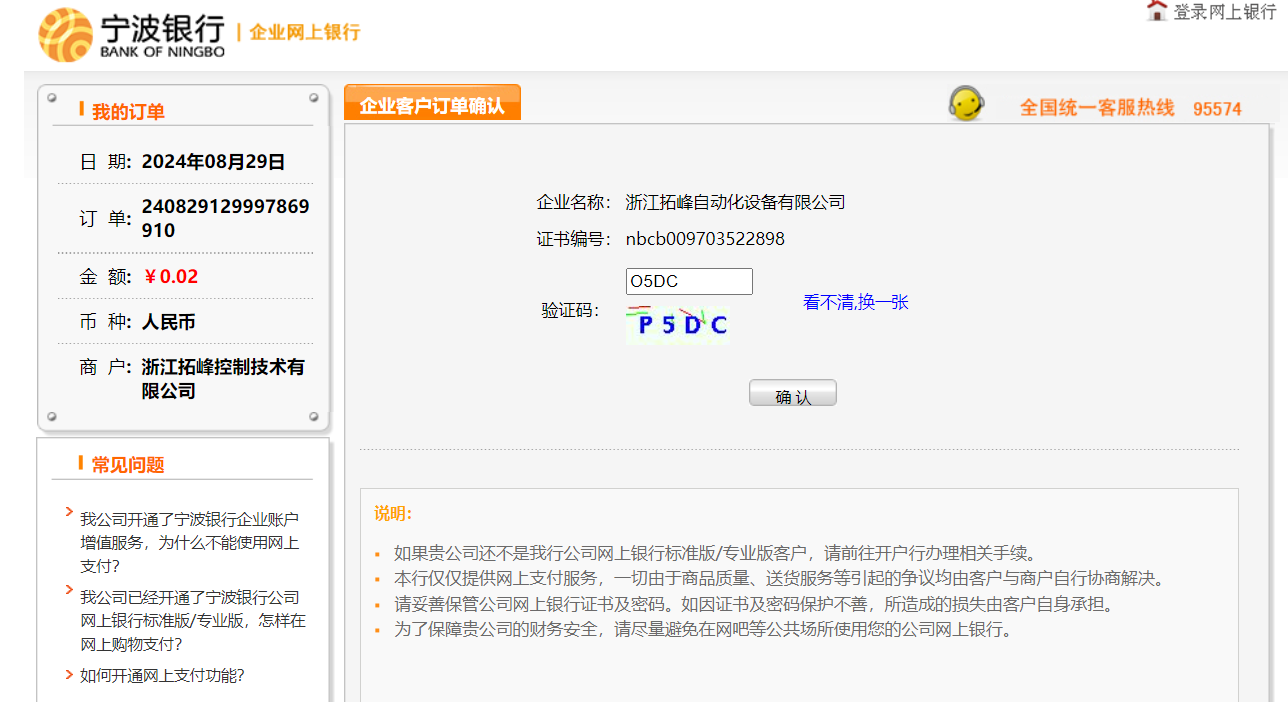Open FAQ 为什么不能使用网上支付

tap(189, 542)
